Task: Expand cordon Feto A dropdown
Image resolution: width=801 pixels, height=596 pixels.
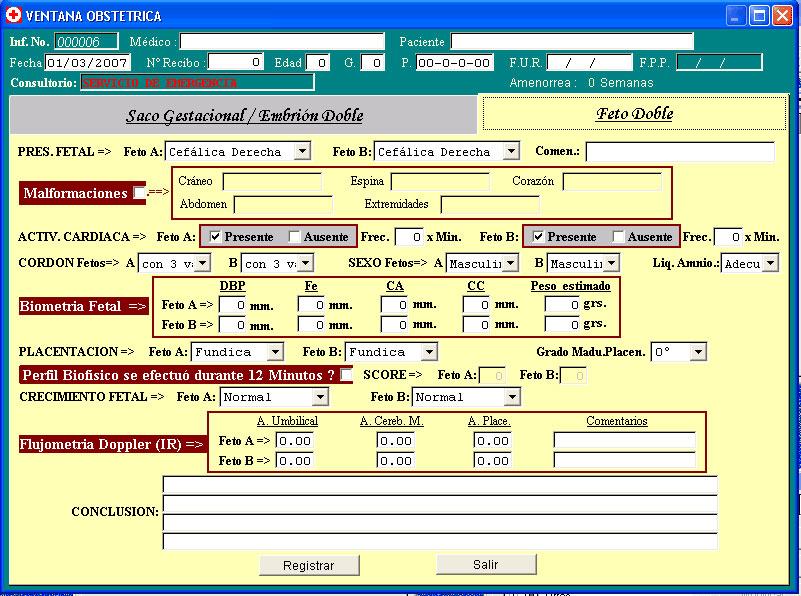Action: (x=203, y=263)
